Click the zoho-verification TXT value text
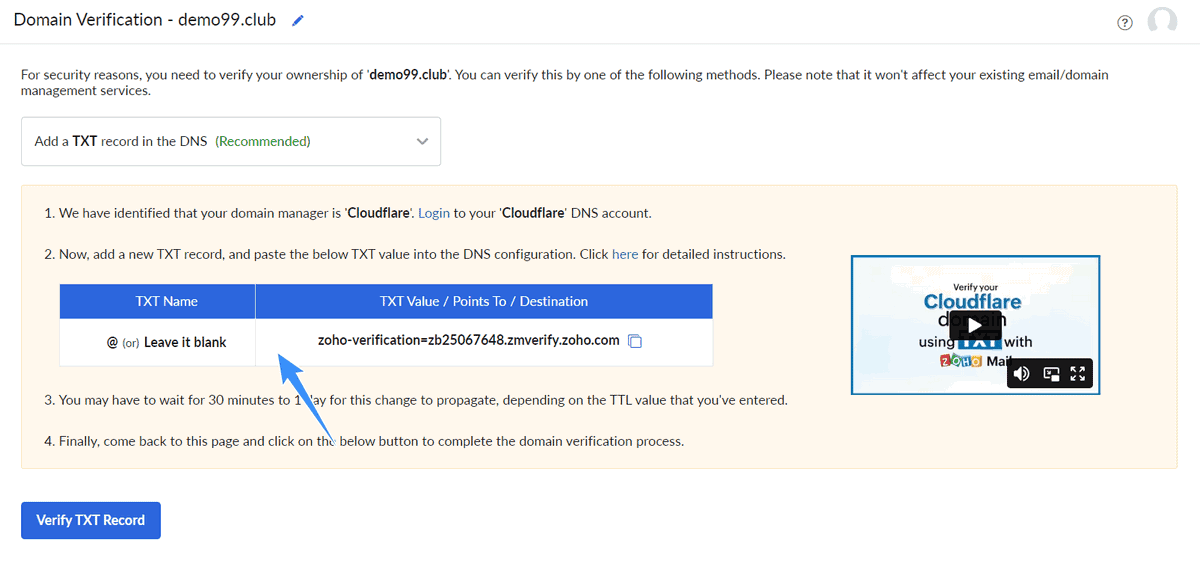This screenshot has width=1200, height=573. [x=469, y=340]
